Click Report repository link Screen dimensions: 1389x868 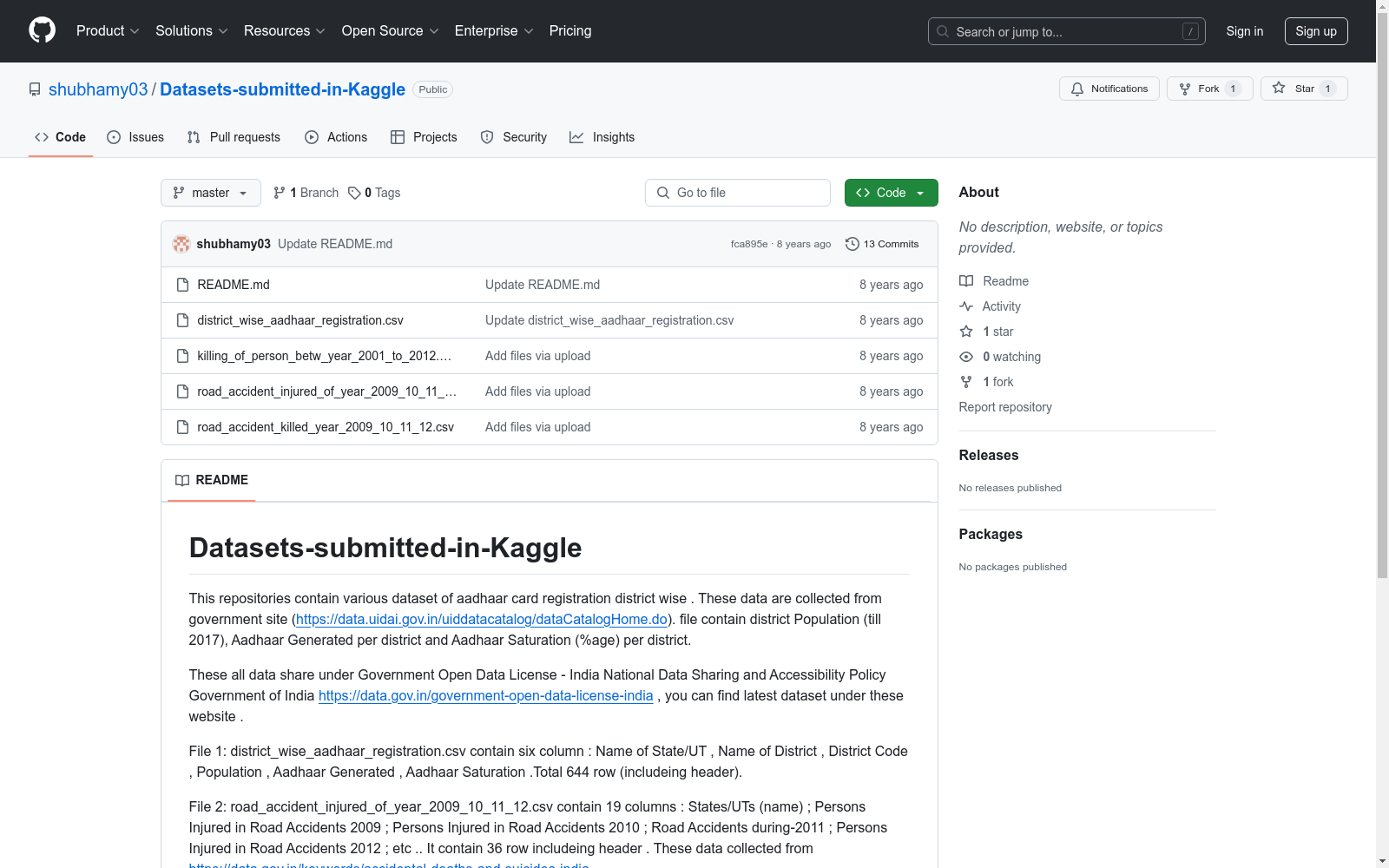(x=1005, y=407)
